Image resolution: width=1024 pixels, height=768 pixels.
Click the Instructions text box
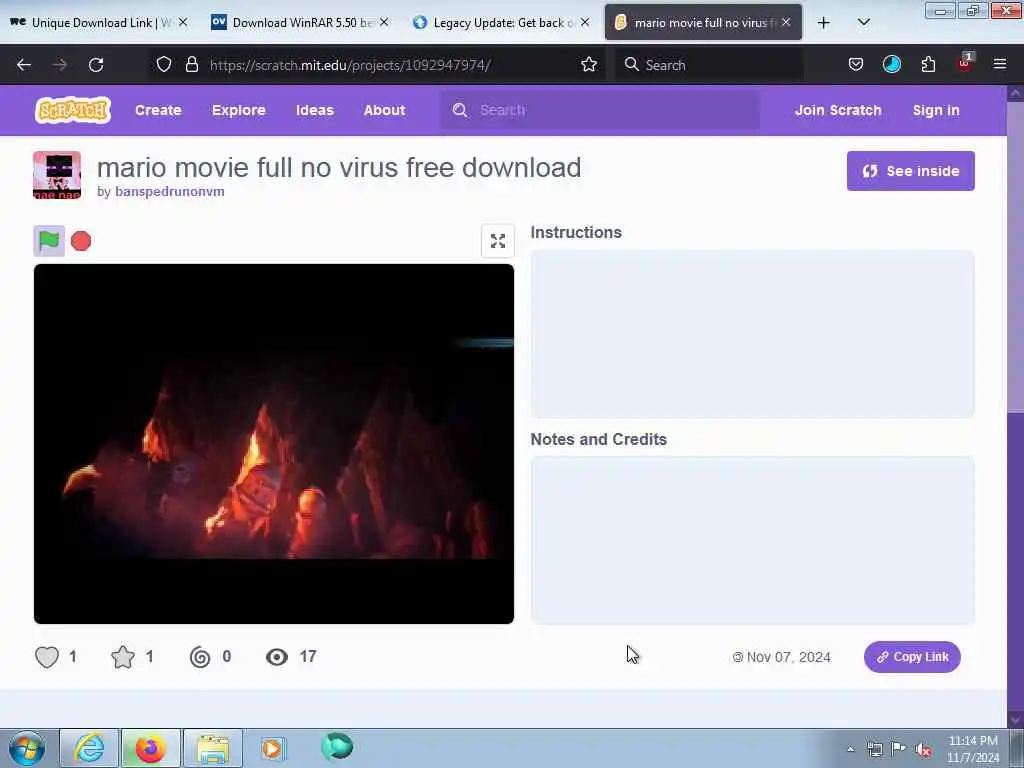[x=752, y=334]
